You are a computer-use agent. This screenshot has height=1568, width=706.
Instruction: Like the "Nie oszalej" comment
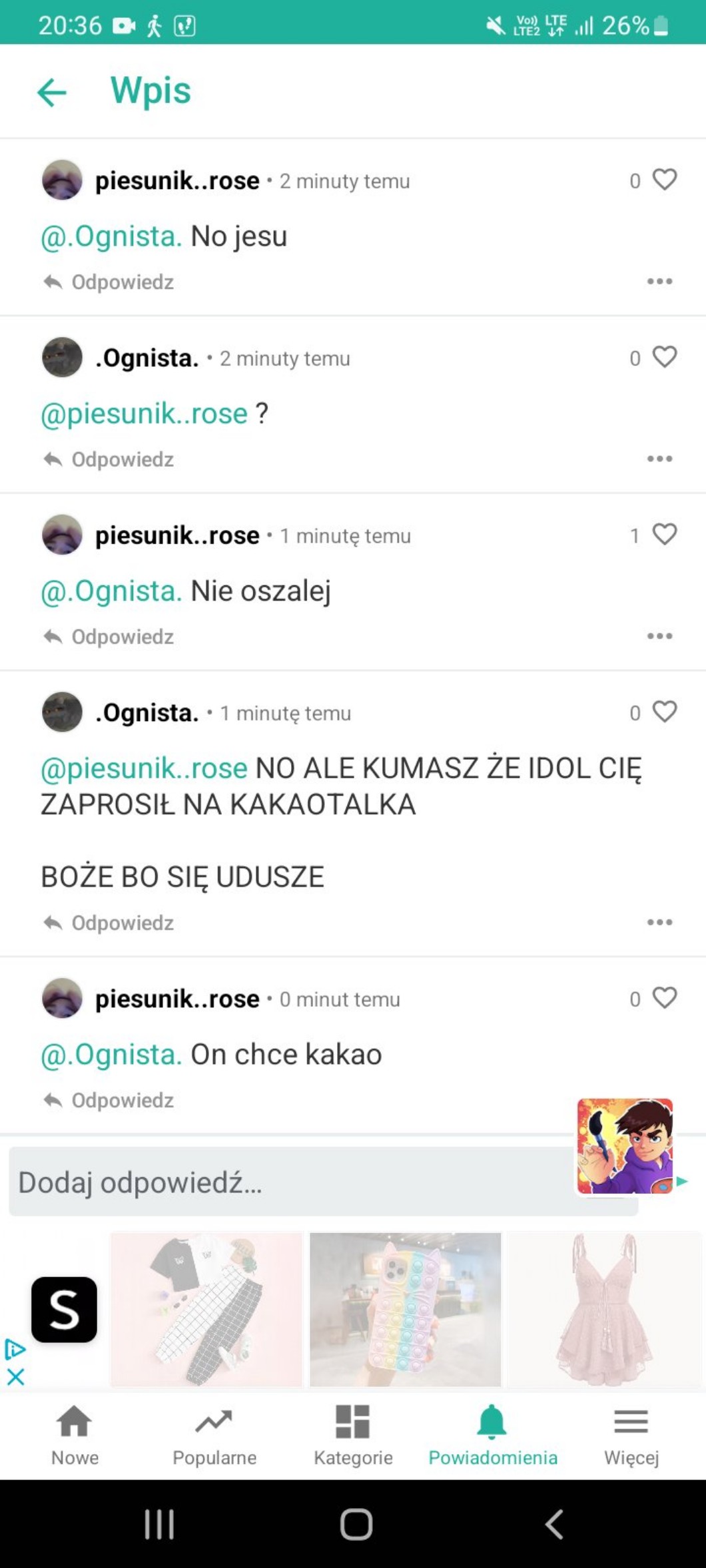pos(664,535)
